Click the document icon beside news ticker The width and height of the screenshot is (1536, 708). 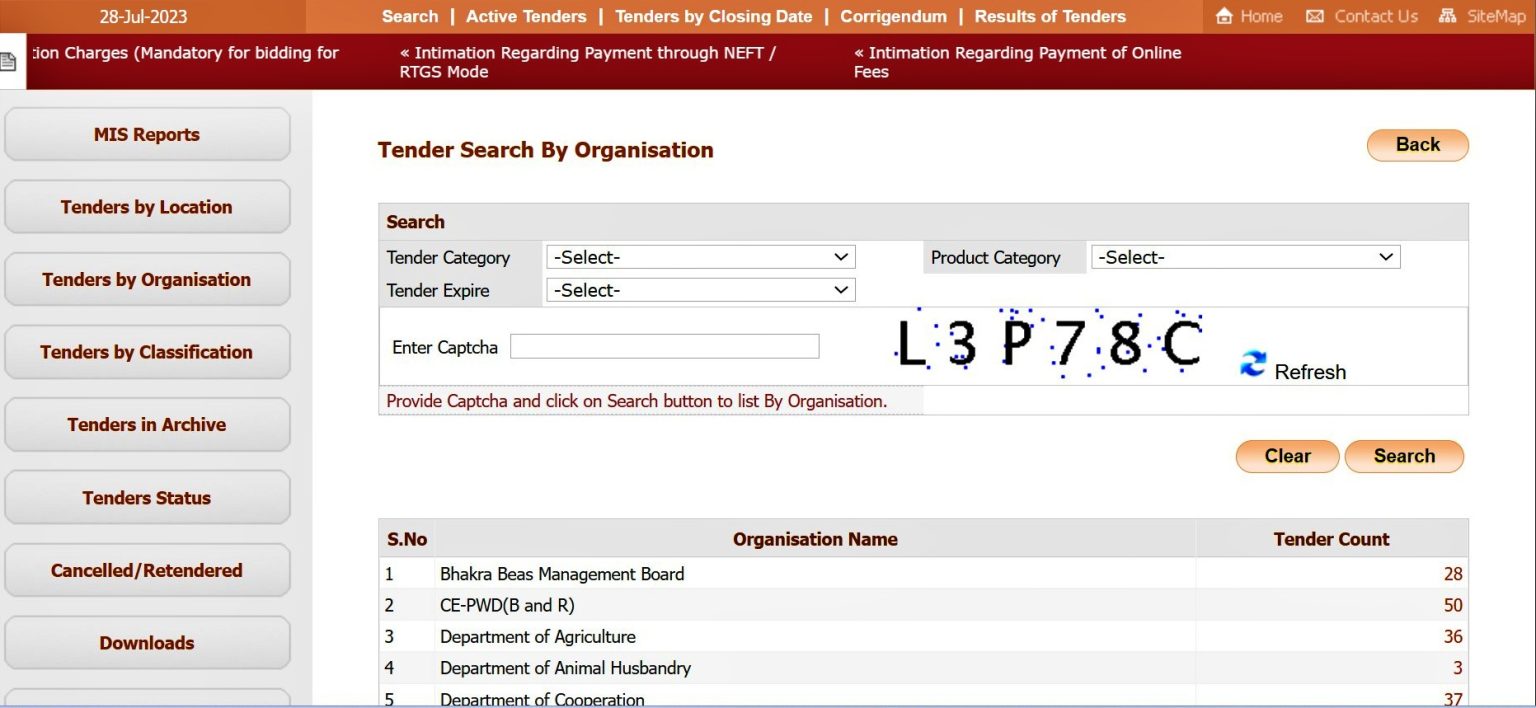pyautogui.click(x=9, y=62)
